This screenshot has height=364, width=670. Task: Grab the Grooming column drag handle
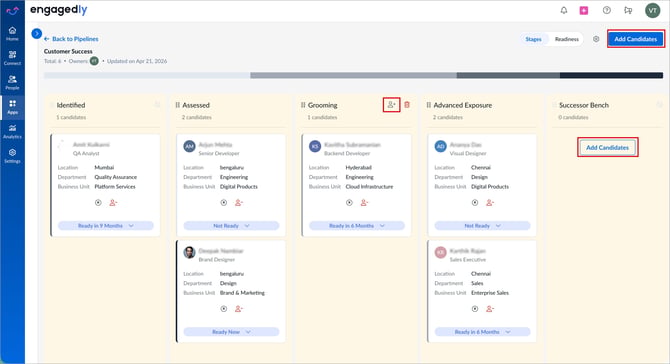303,105
